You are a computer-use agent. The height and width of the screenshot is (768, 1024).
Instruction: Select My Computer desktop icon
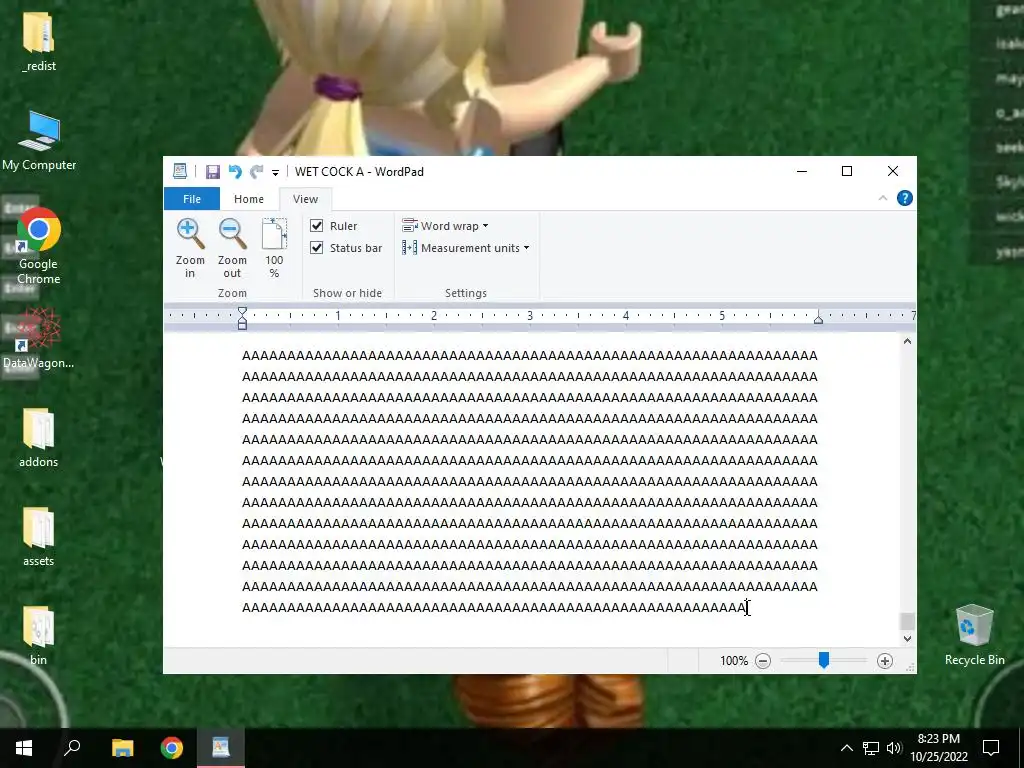tap(39, 140)
